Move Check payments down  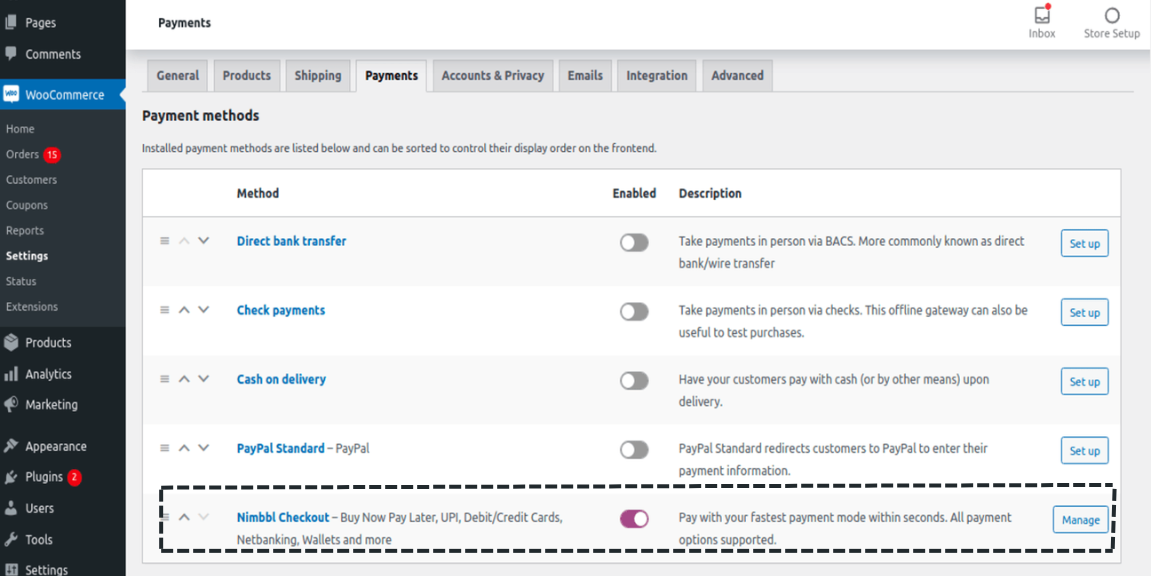pos(204,310)
